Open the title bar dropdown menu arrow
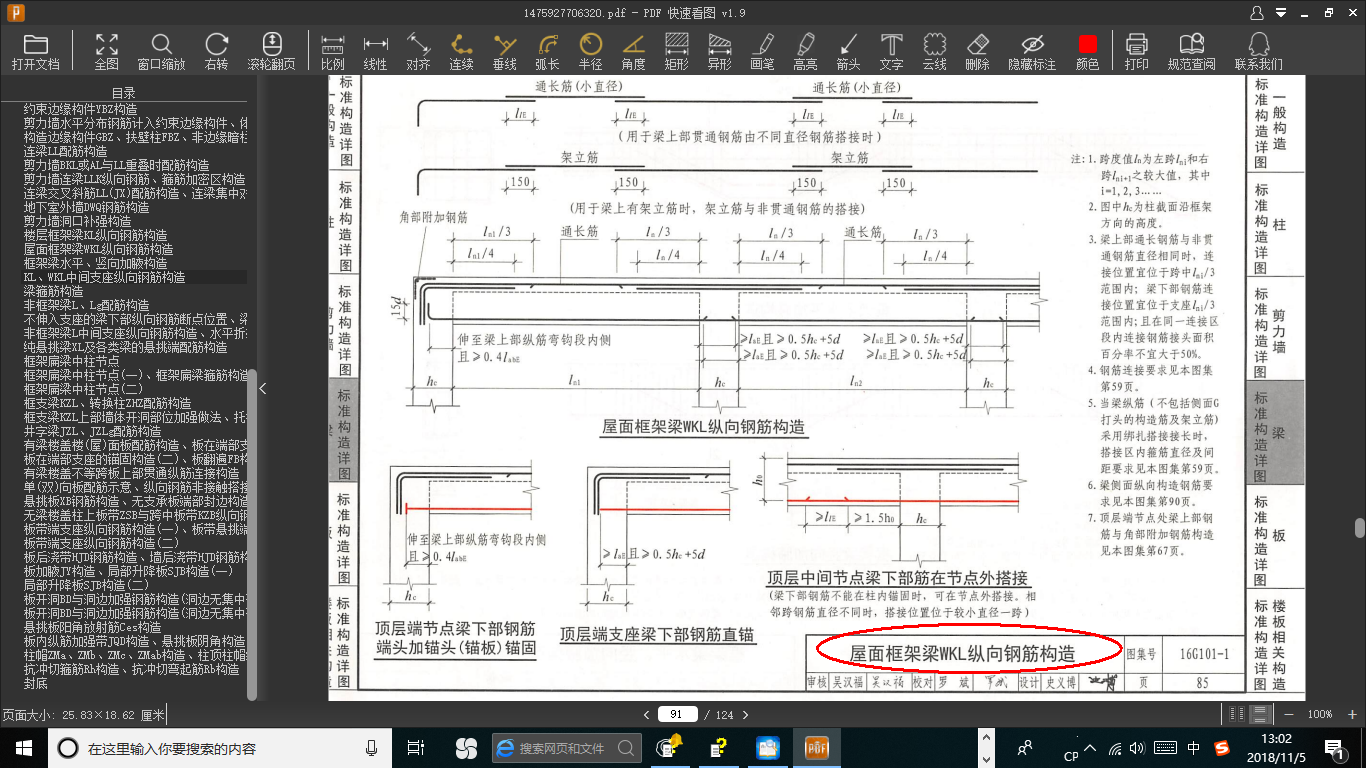 [x=1281, y=13]
